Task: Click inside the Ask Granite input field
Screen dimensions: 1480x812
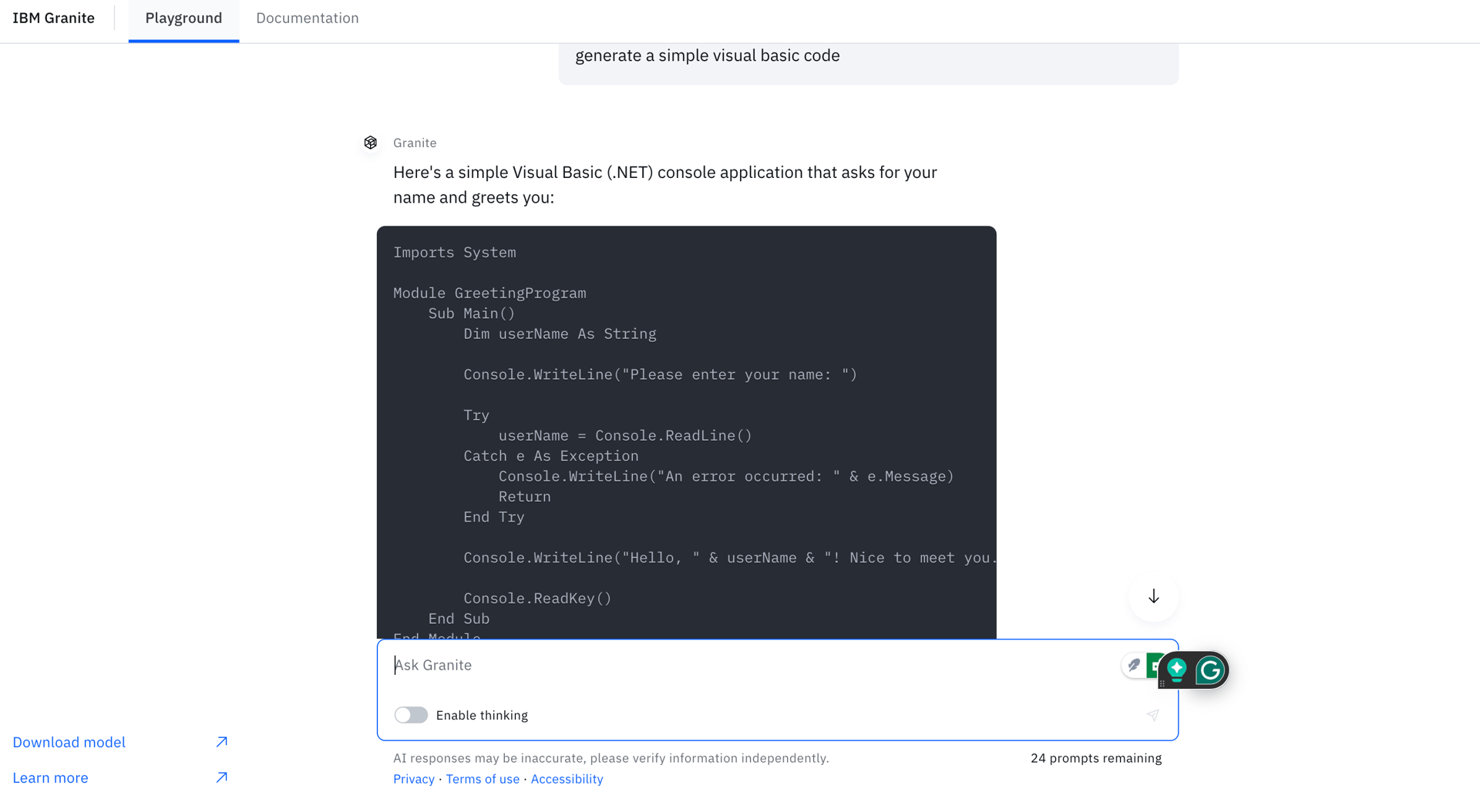Action: (694, 665)
